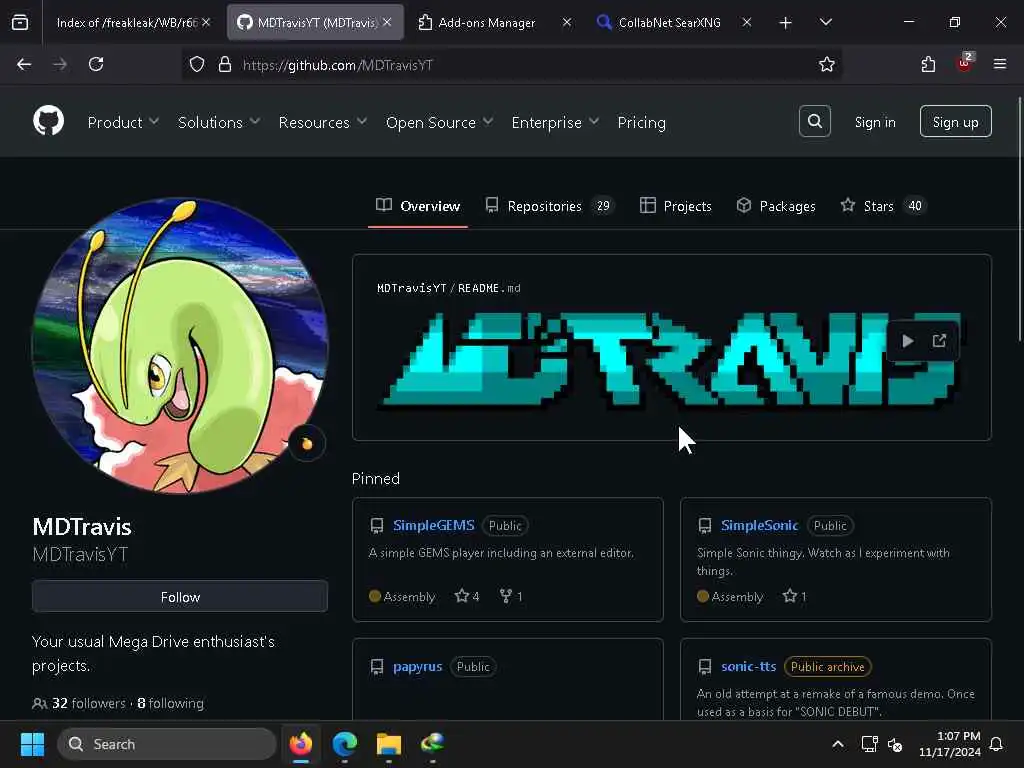Switch to the Packages tab
Screen dimensions: 1024x768
[x=776, y=206]
